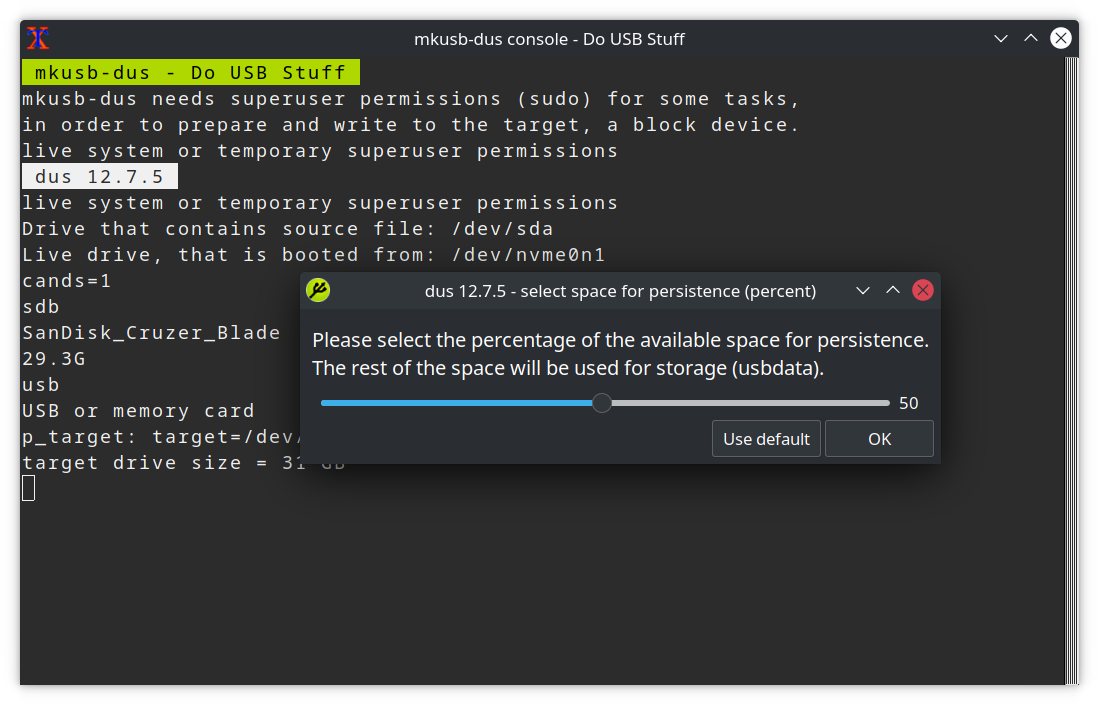Click the persistence slider handle
The width and height of the screenshot is (1099, 705).
point(602,403)
